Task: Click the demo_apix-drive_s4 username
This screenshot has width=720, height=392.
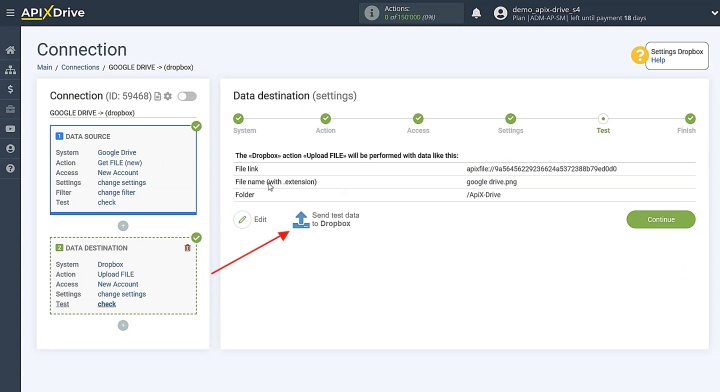Action: pyautogui.click(x=546, y=9)
